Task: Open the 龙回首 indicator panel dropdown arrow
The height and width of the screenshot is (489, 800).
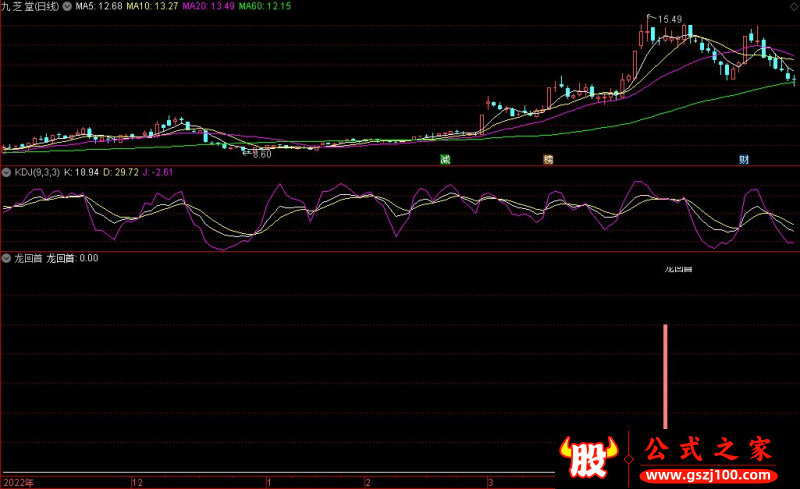Action: 7,258
